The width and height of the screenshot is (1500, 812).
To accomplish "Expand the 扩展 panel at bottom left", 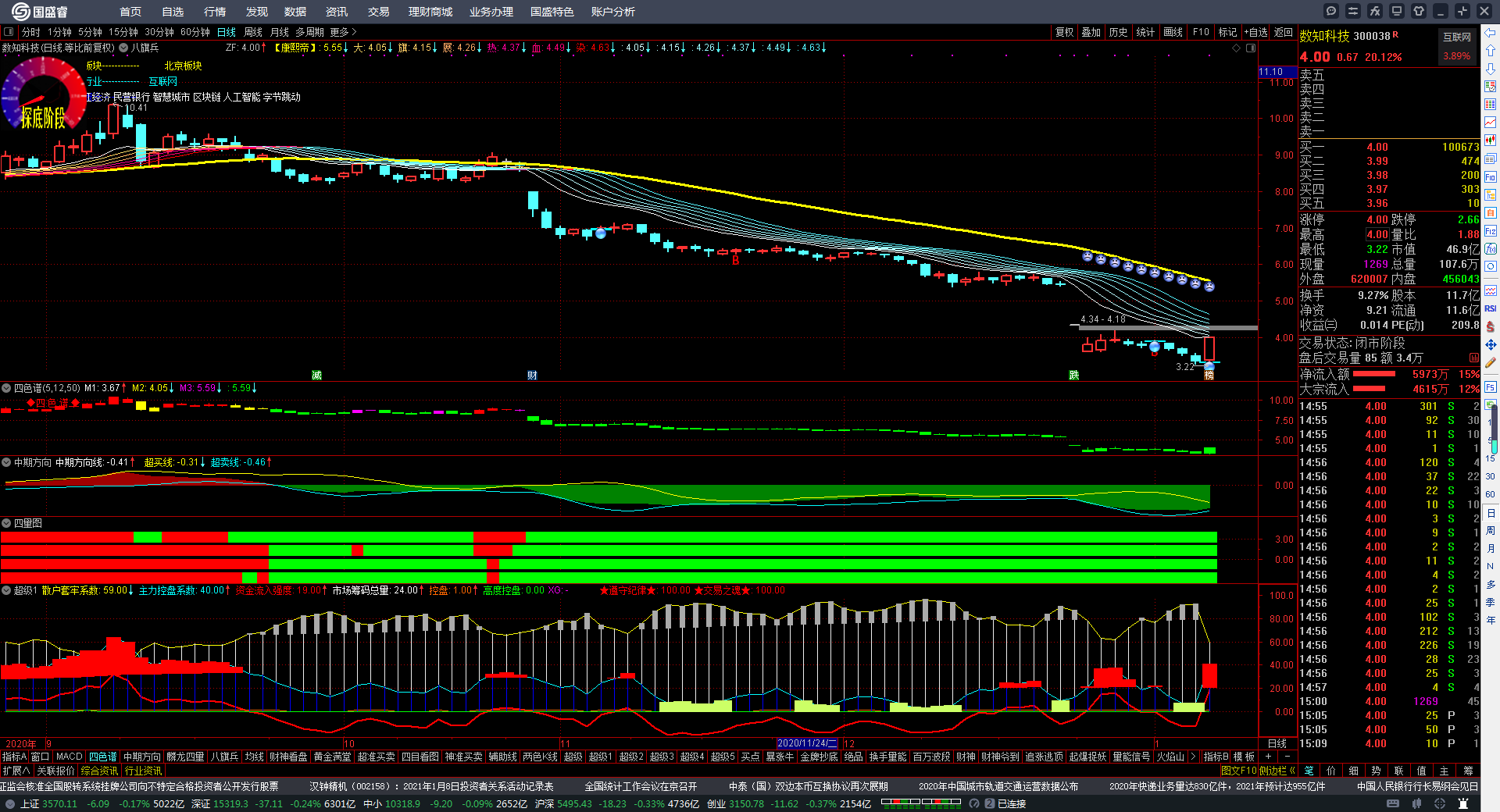I will 16,771.
